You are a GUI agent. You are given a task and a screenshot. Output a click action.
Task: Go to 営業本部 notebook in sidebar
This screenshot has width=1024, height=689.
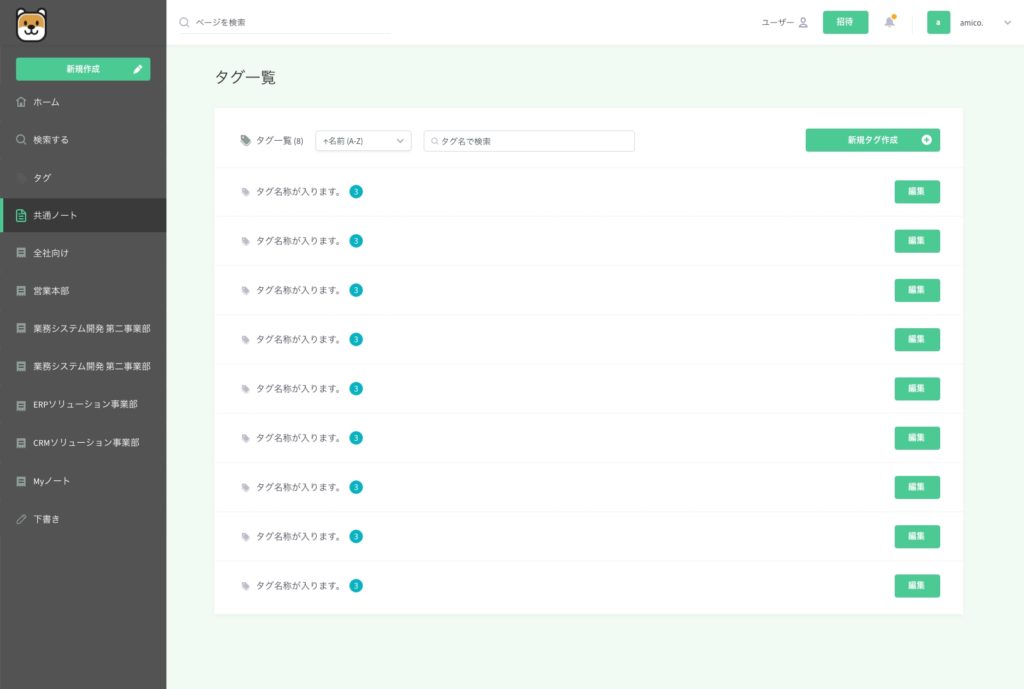click(x=50, y=291)
